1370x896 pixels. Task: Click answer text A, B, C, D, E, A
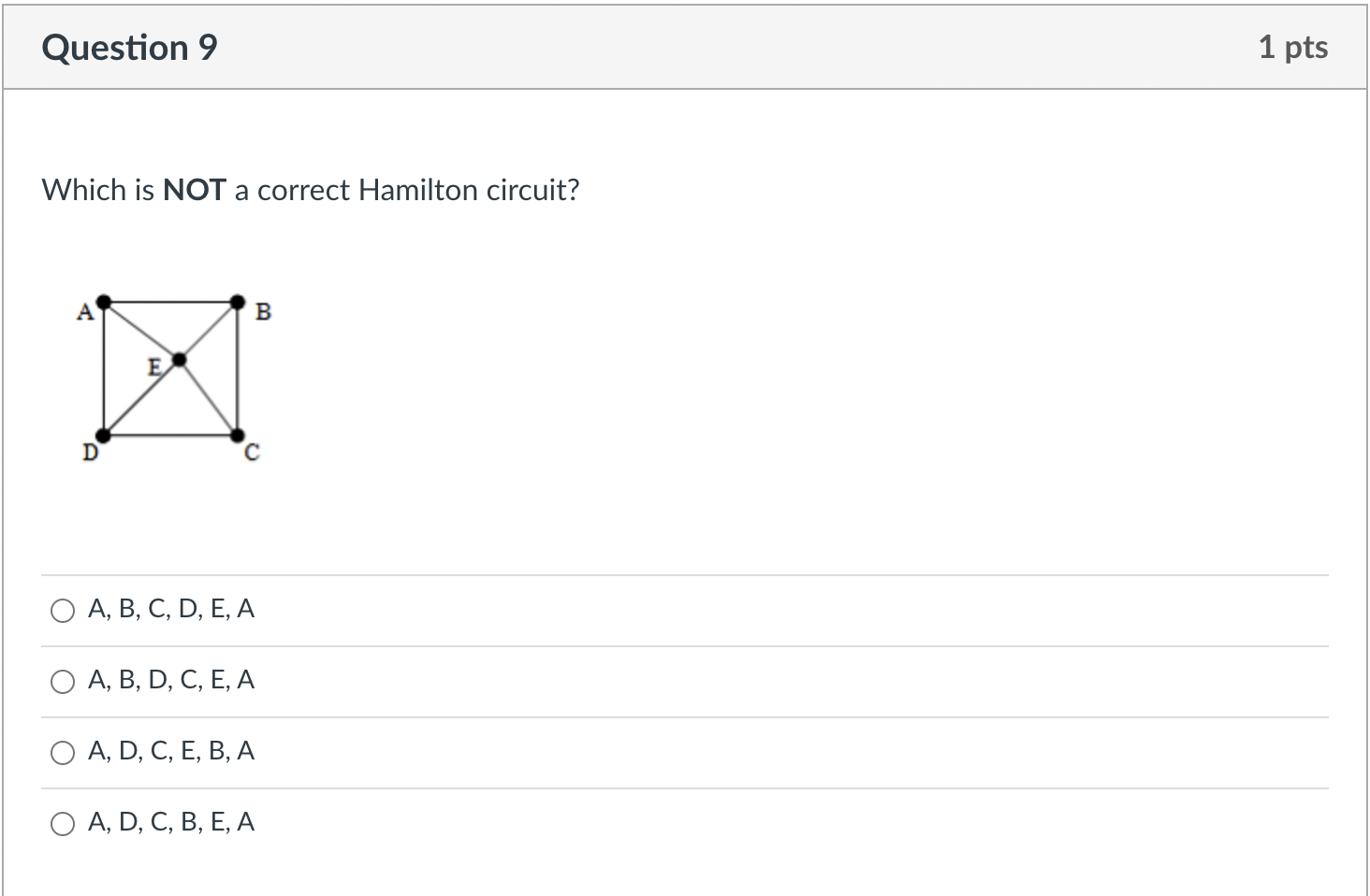170,609
